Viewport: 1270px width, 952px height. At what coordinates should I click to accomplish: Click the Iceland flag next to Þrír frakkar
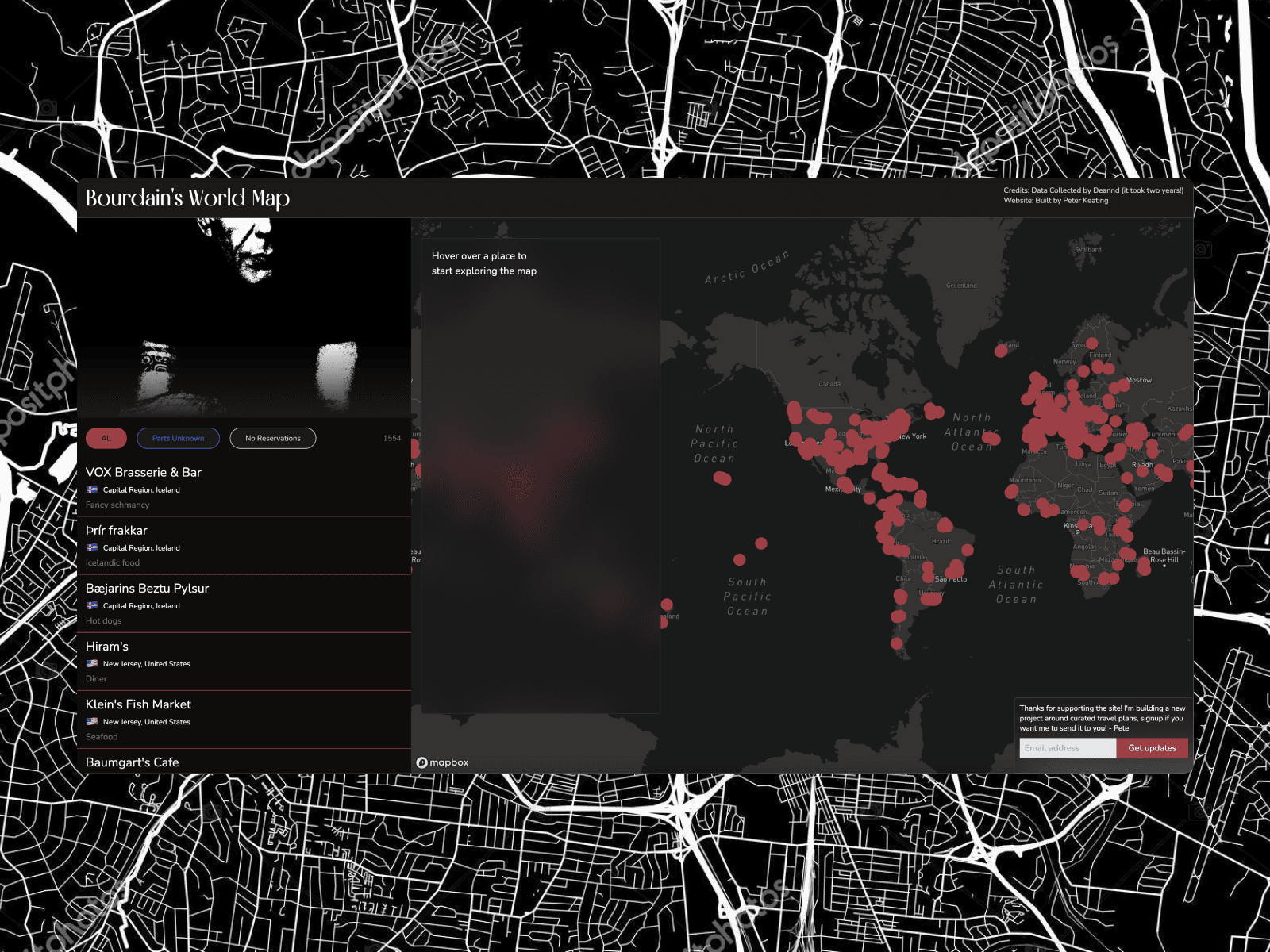(x=91, y=547)
